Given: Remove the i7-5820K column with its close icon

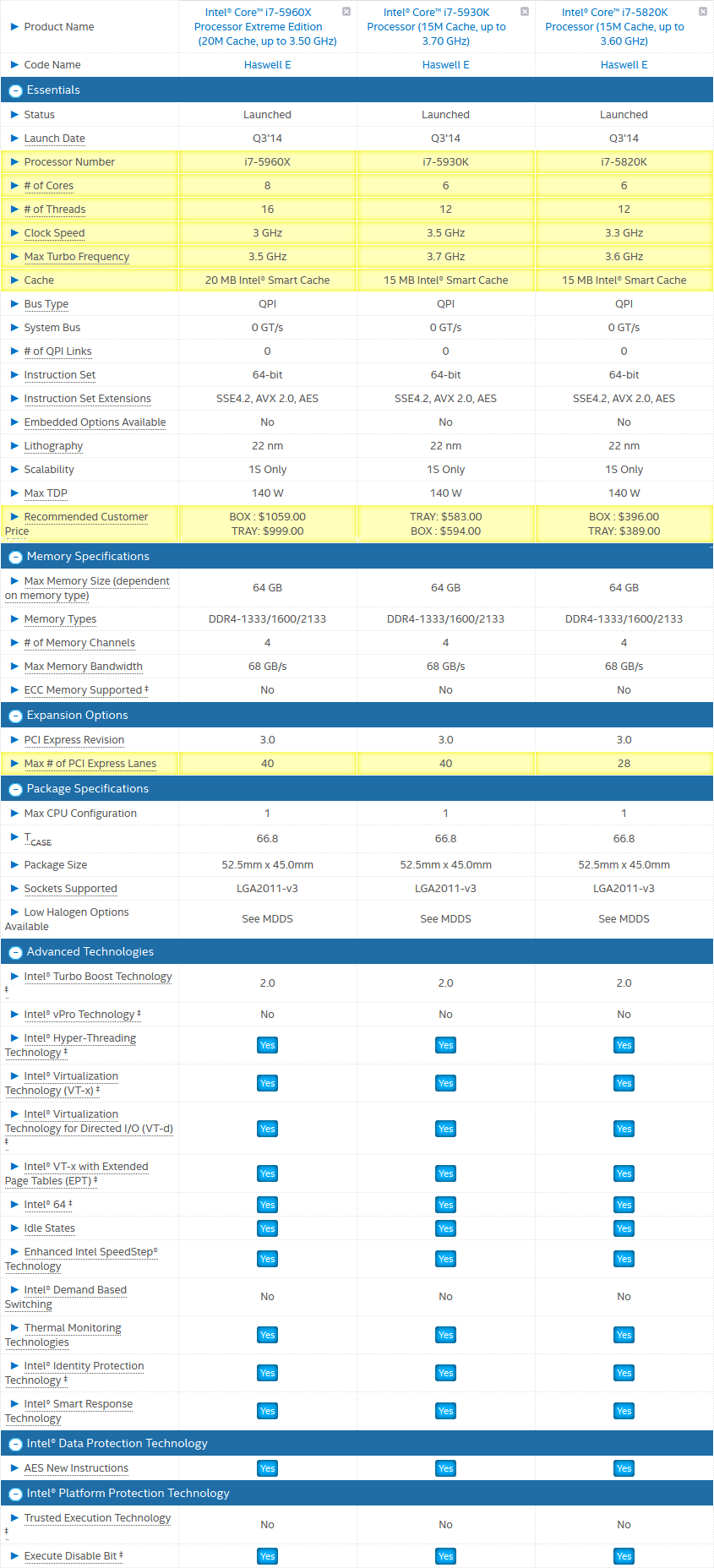Looking at the screenshot, I should pyautogui.click(x=703, y=12).
